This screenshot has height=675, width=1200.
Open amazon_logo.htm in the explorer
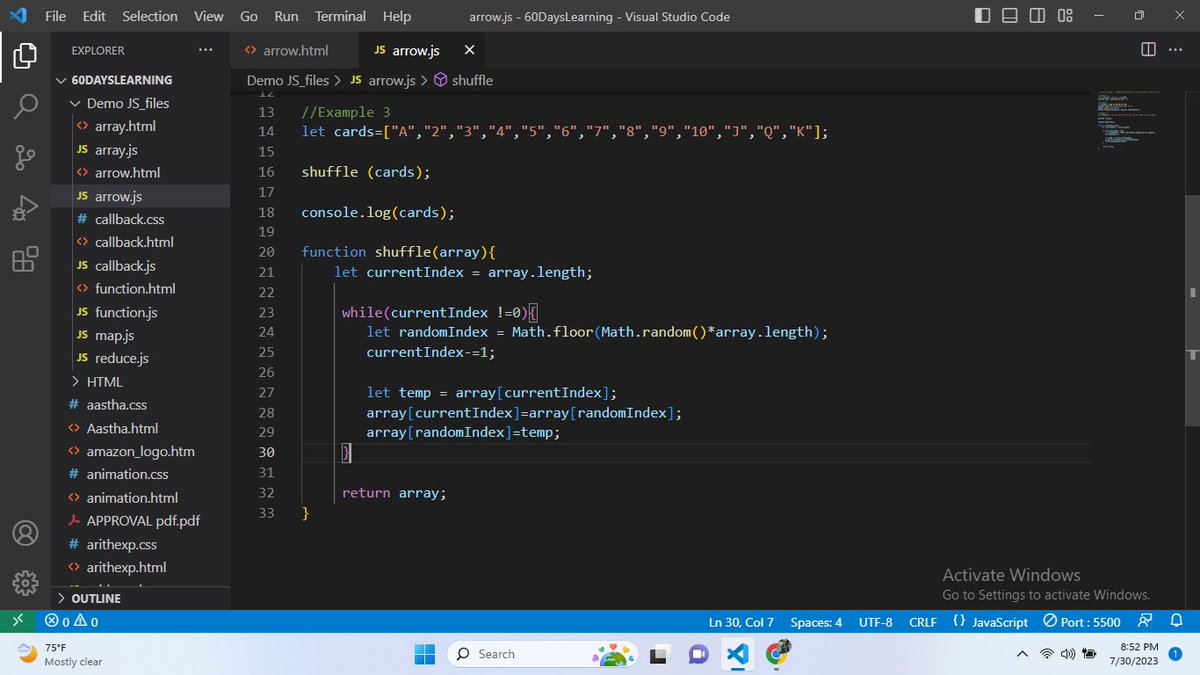(140, 451)
